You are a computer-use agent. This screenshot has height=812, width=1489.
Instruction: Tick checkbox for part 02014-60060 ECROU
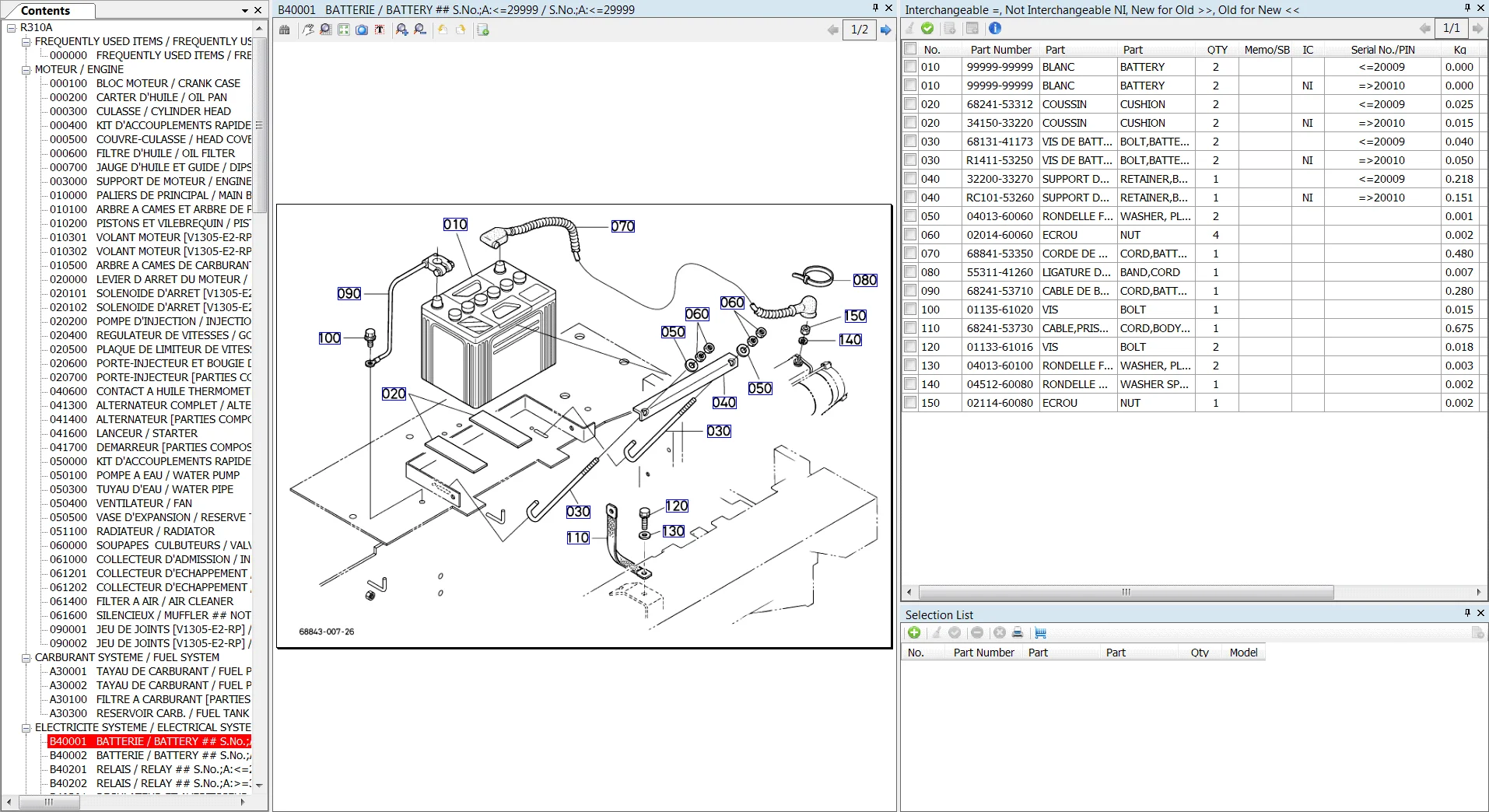[910, 235]
